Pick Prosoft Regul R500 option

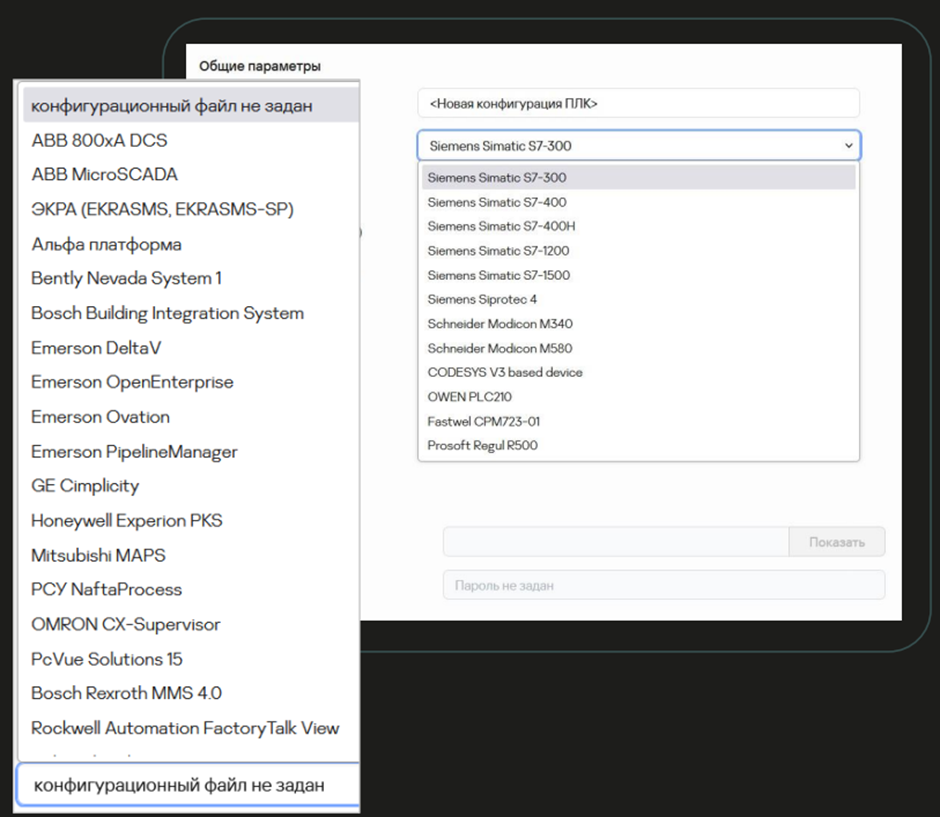click(x=482, y=445)
